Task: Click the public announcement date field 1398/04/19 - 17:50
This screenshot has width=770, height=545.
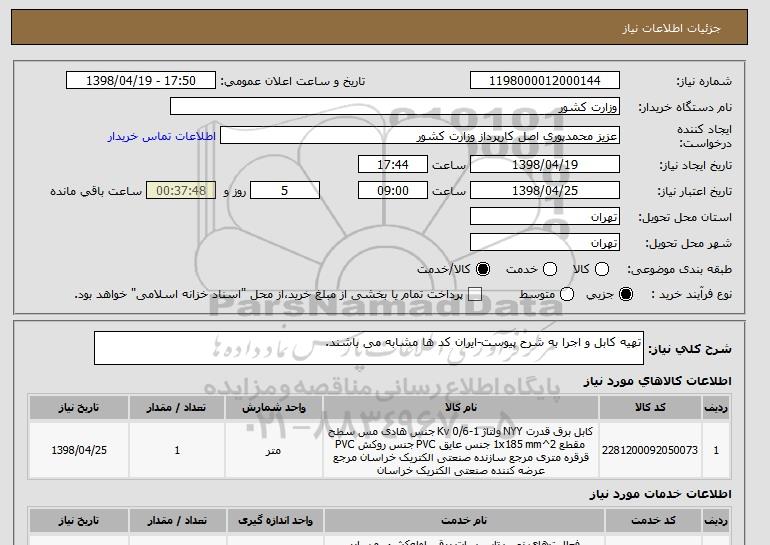Action: [x=141, y=81]
